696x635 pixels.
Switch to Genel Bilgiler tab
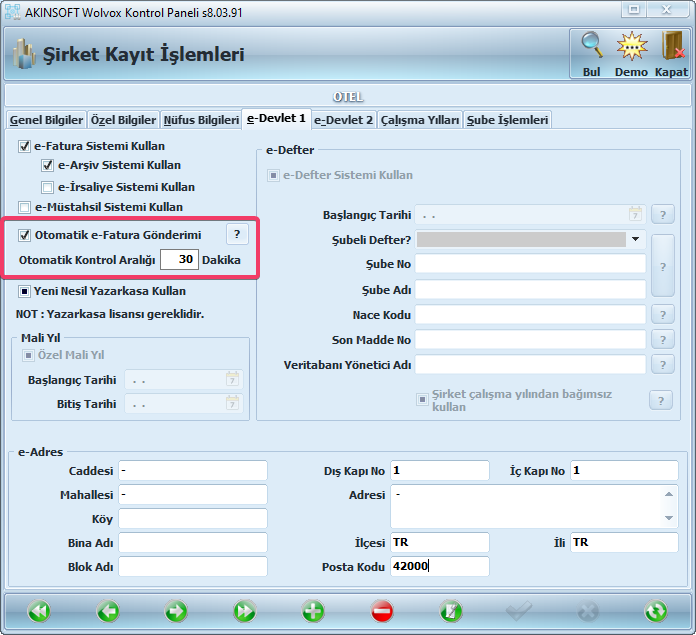[x=46, y=120]
